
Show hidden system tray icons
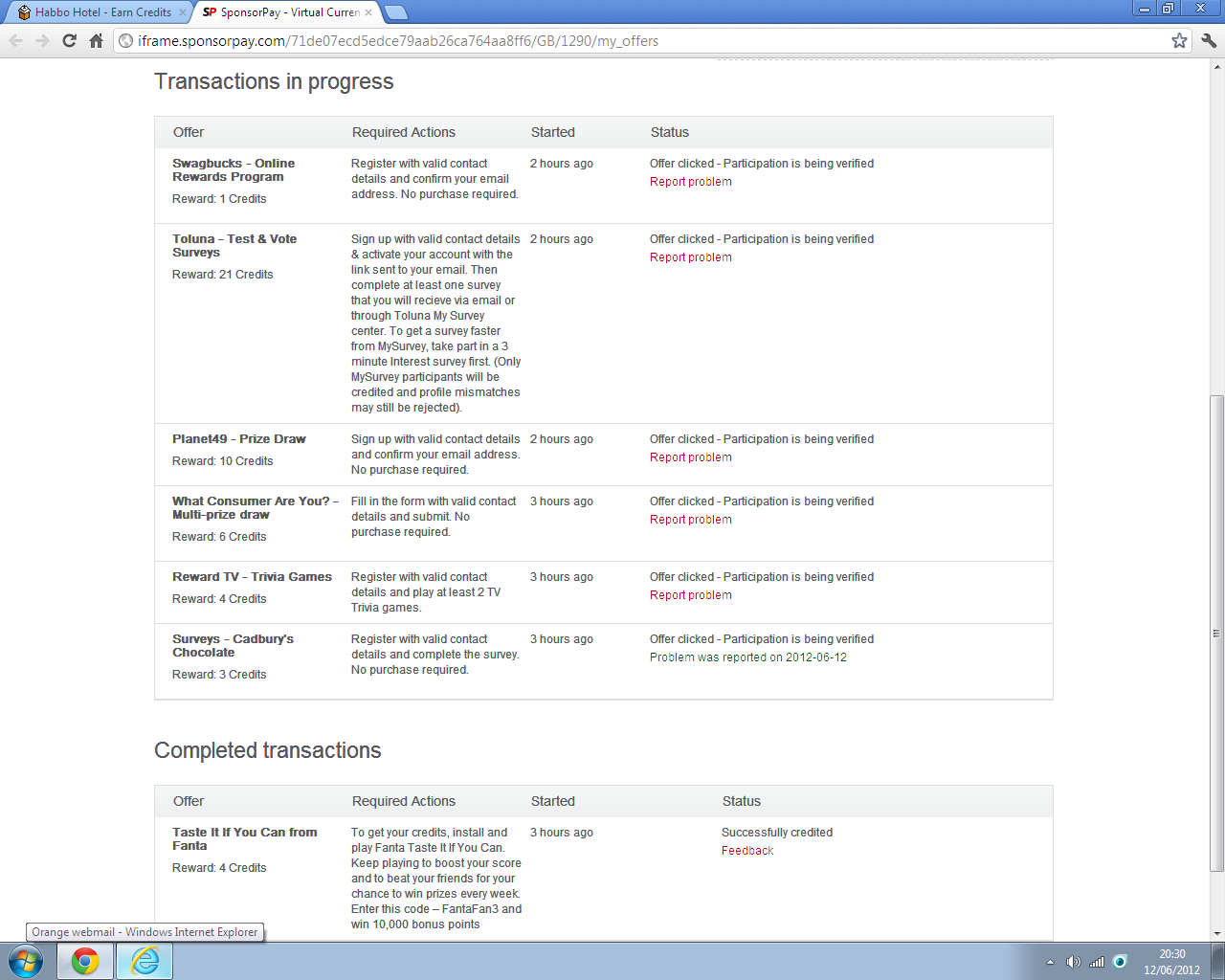[1050, 962]
